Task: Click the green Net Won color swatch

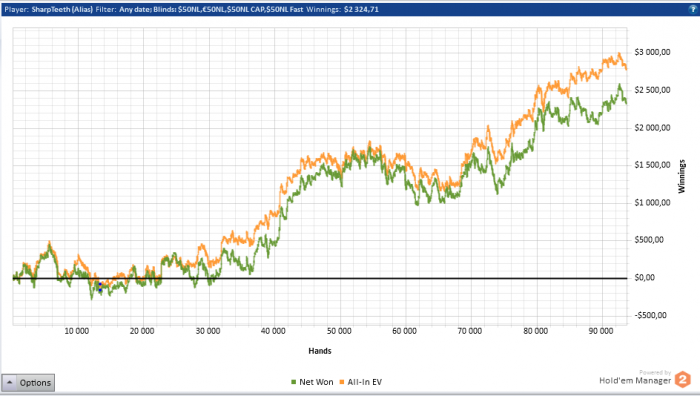Action: 293,382
